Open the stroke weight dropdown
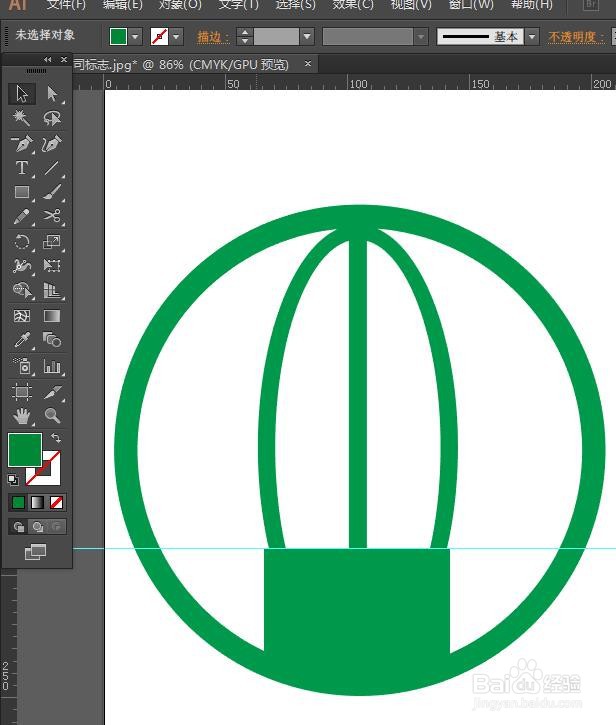Image resolution: width=616 pixels, height=725 pixels. coord(307,37)
